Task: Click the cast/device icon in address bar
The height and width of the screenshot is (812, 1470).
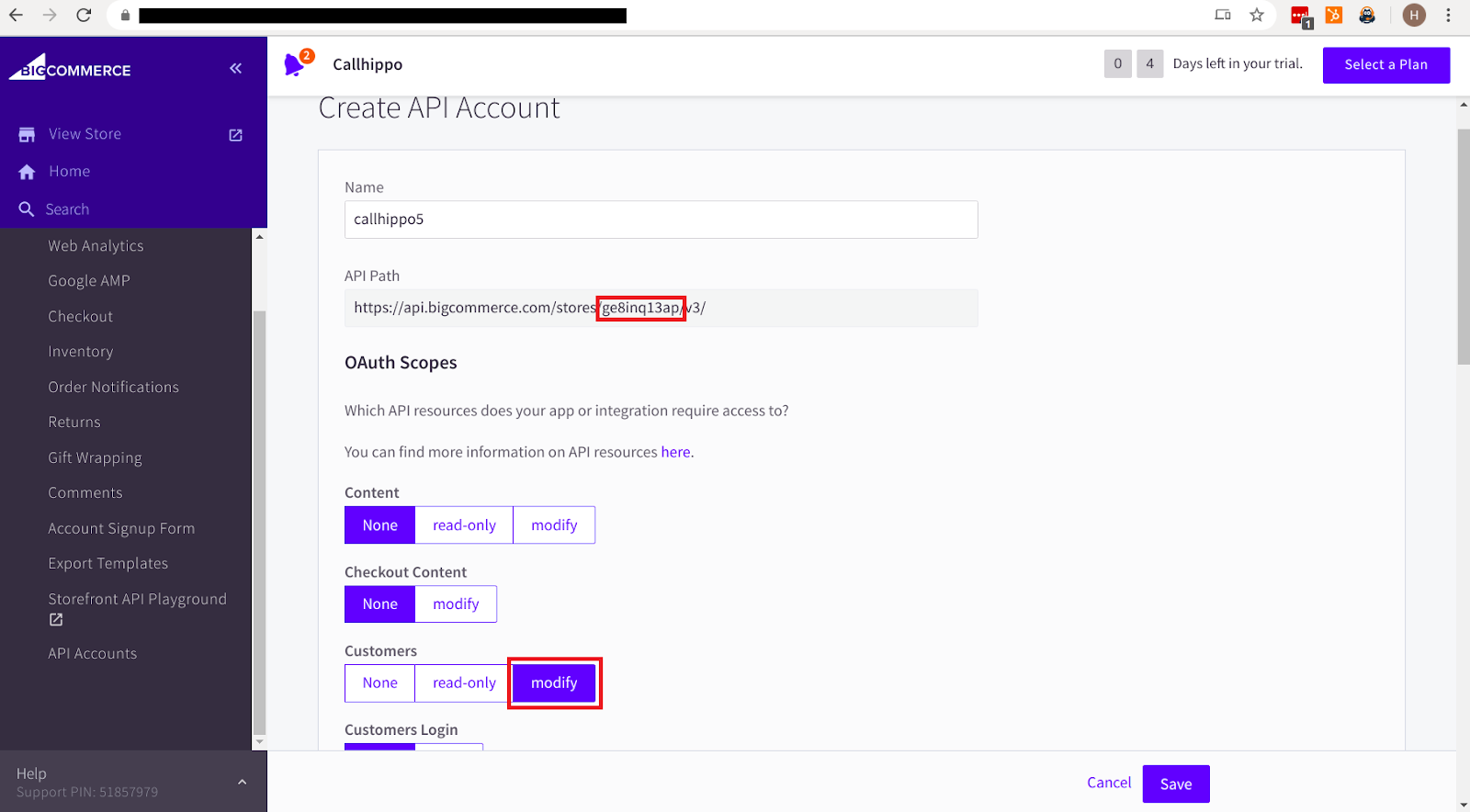Action: 1223,15
